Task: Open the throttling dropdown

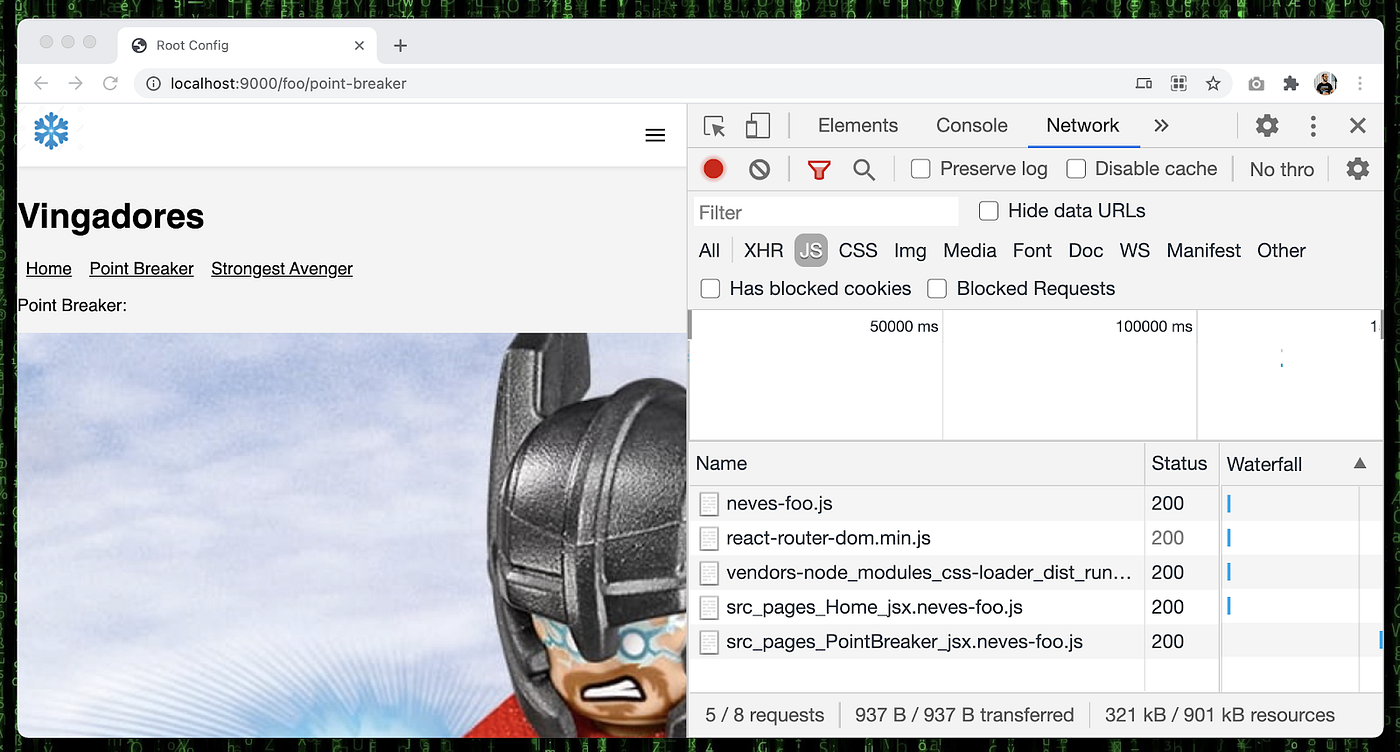Action: click(1282, 170)
